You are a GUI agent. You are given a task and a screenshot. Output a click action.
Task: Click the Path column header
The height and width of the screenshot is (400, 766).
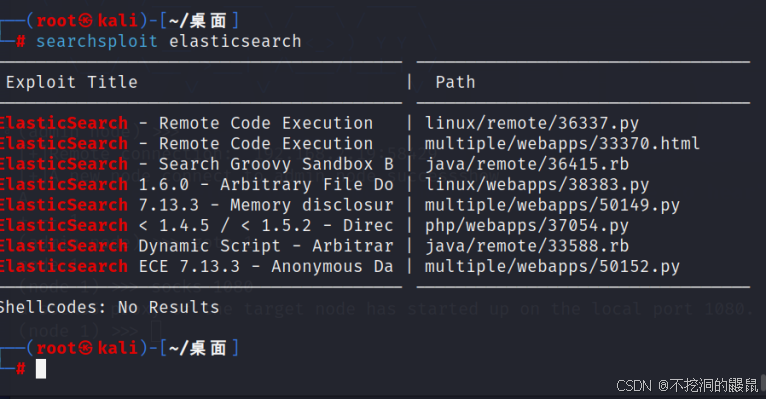click(455, 82)
